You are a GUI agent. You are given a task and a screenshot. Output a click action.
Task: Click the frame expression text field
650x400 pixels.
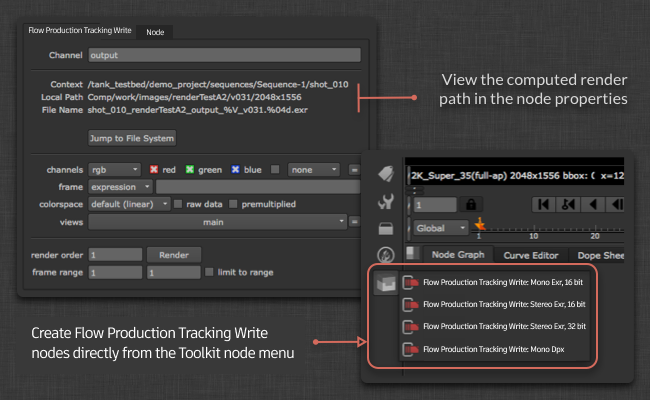258,187
